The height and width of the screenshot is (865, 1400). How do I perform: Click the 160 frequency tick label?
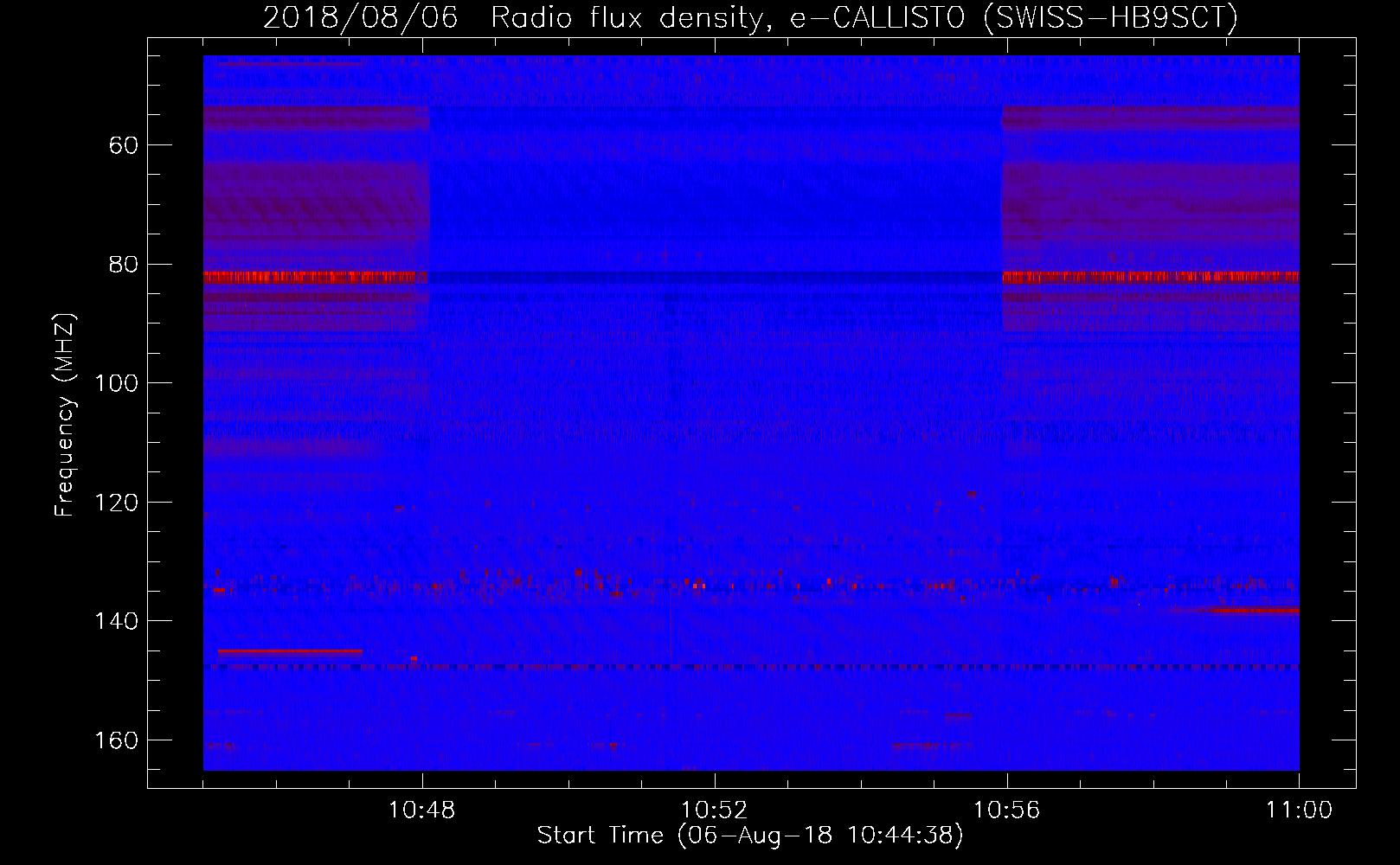(x=117, y=740)
